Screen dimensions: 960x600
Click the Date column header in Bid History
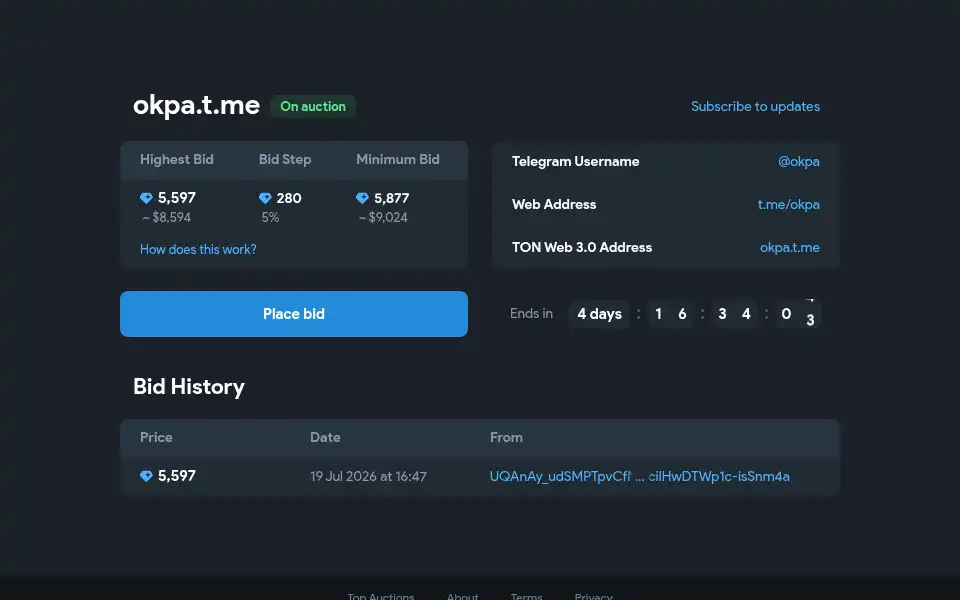click(325, 437)
